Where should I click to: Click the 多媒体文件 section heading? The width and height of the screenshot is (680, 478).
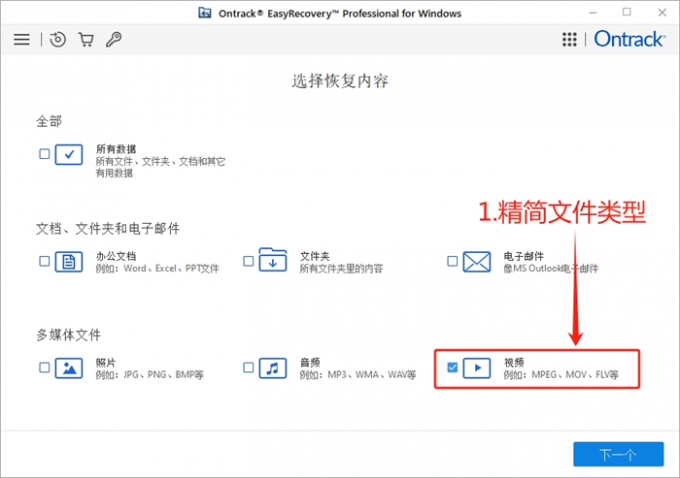click(x=69, y=335)
